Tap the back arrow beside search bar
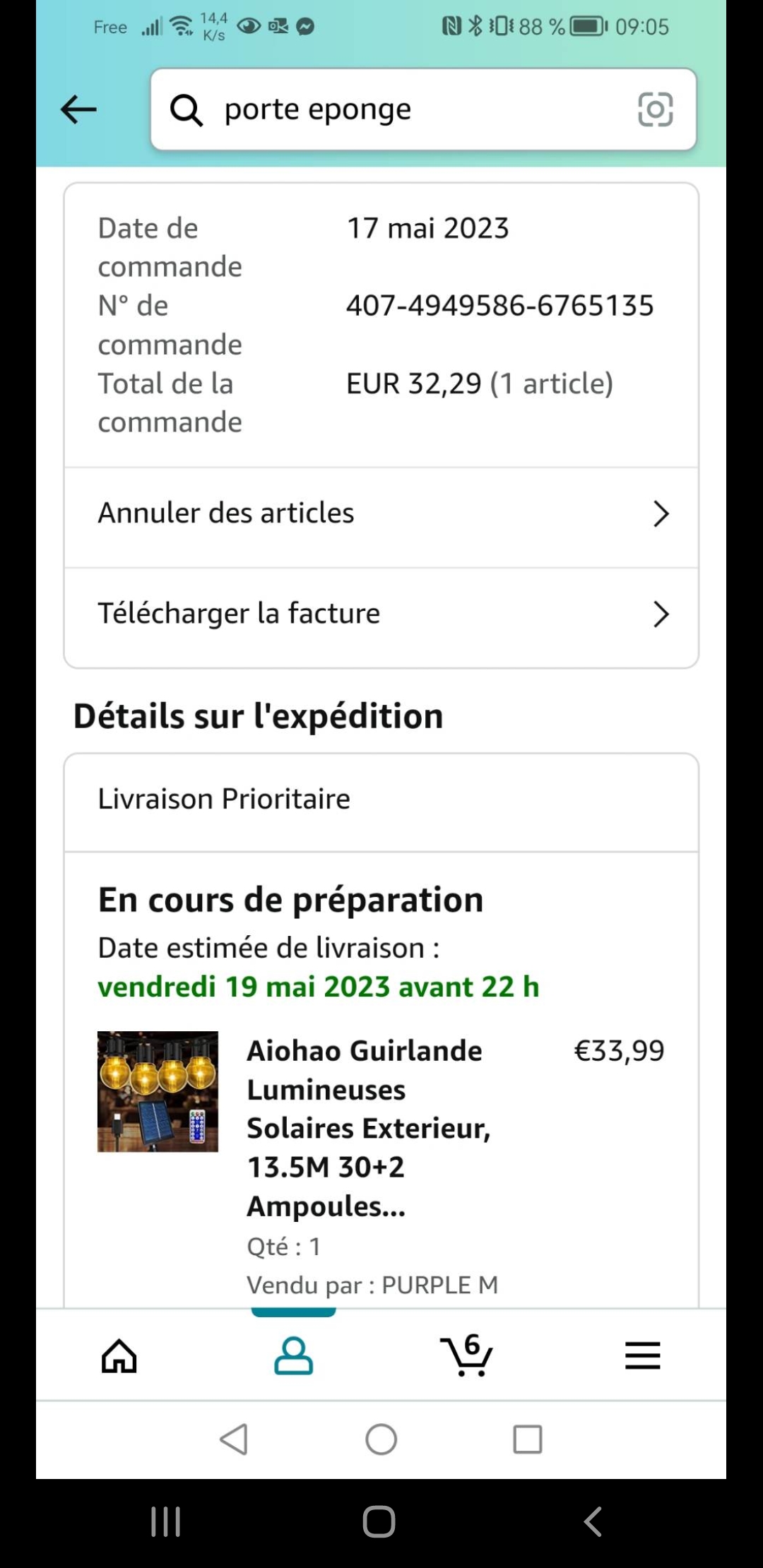 (x=78, y=109)
